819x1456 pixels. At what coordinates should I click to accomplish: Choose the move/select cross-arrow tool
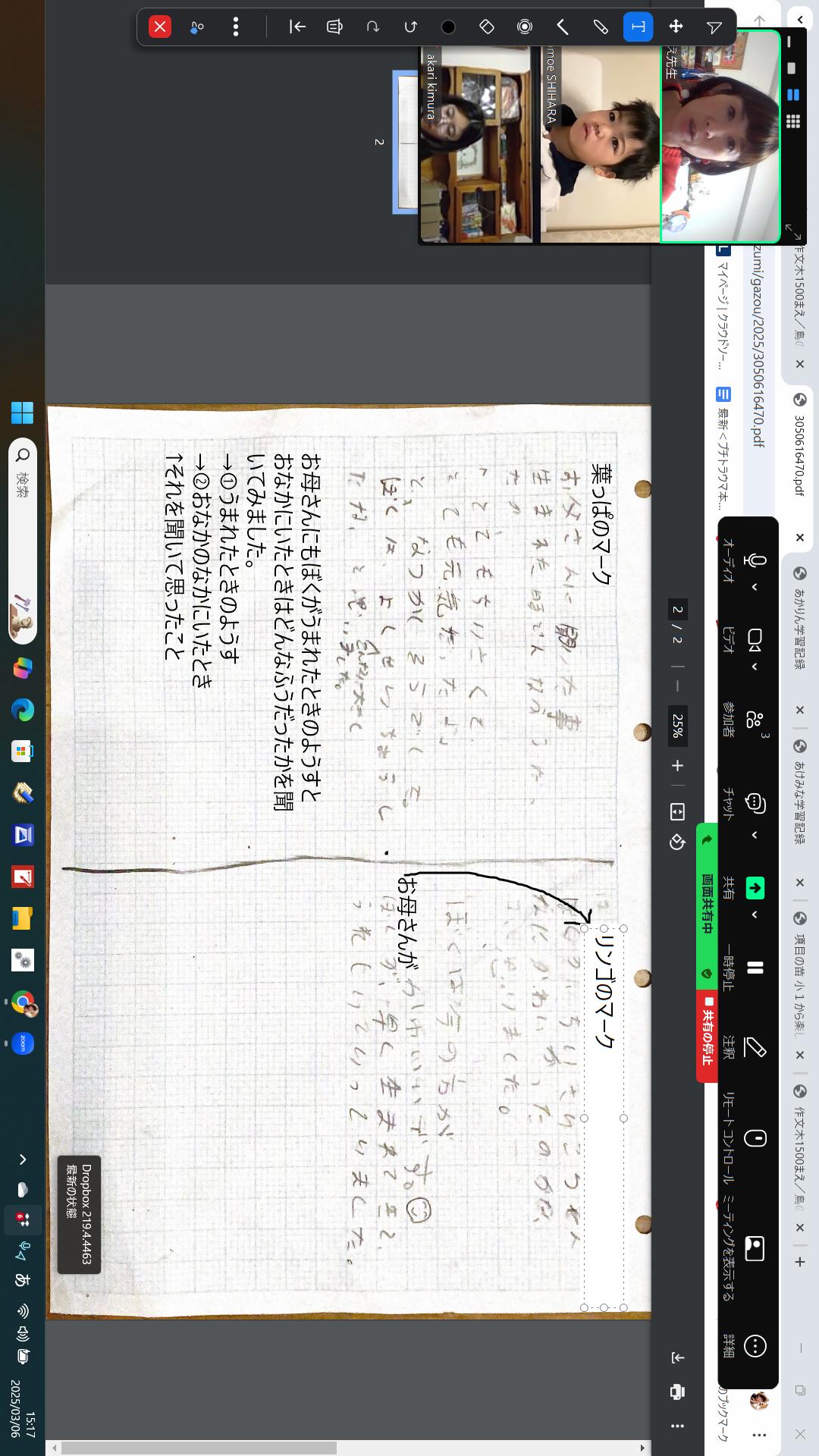[676, 27]
